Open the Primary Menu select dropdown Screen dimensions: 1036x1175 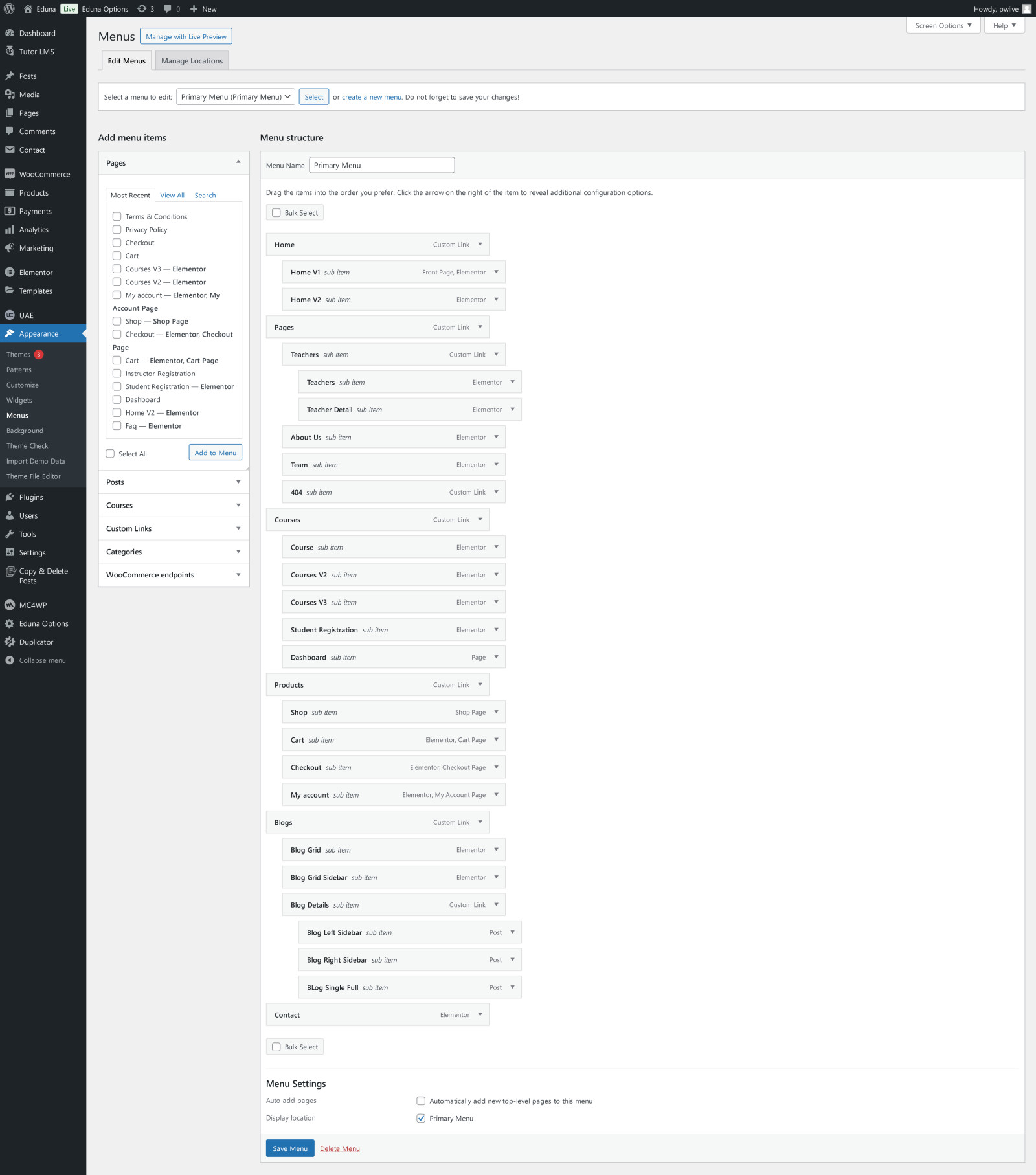point(236,97)
